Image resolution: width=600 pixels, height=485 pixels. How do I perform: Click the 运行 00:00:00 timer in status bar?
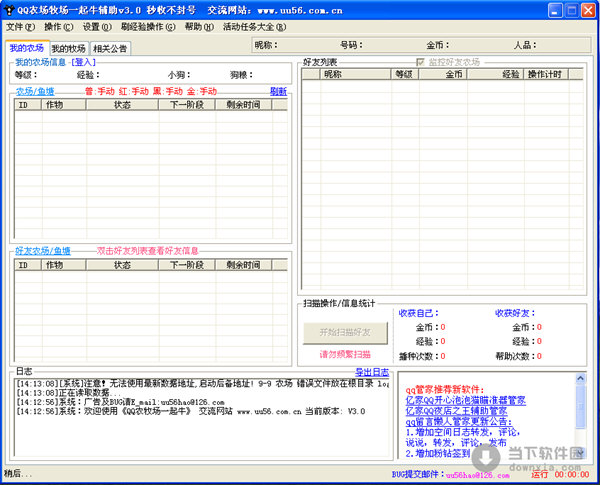click(x=560, y=475)
